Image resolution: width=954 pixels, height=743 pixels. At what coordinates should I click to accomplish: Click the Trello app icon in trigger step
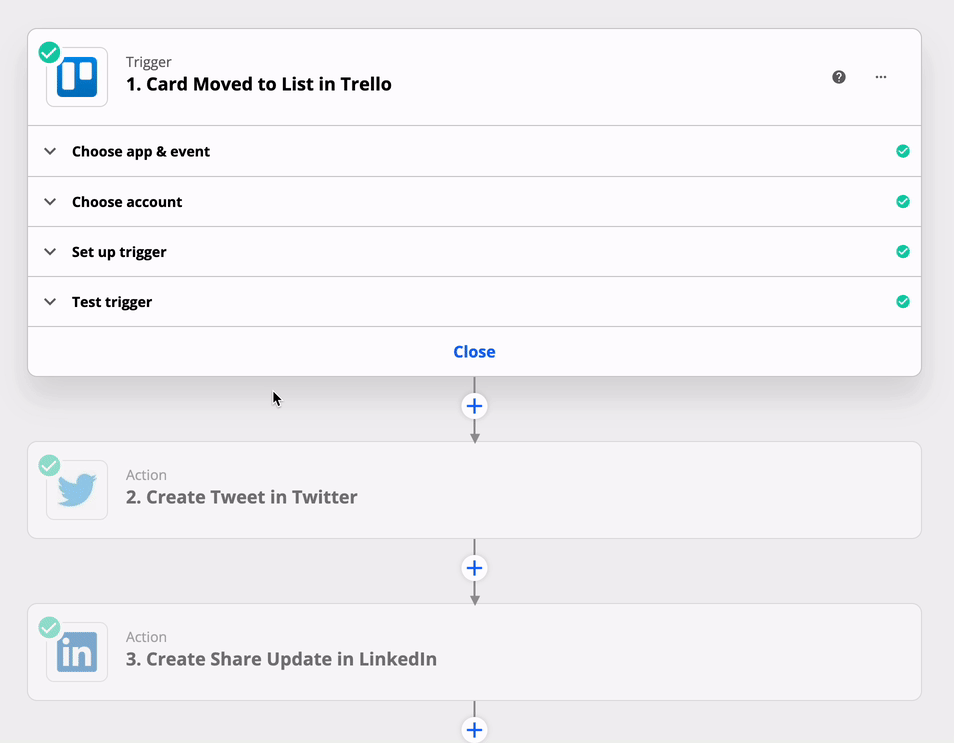77,77
